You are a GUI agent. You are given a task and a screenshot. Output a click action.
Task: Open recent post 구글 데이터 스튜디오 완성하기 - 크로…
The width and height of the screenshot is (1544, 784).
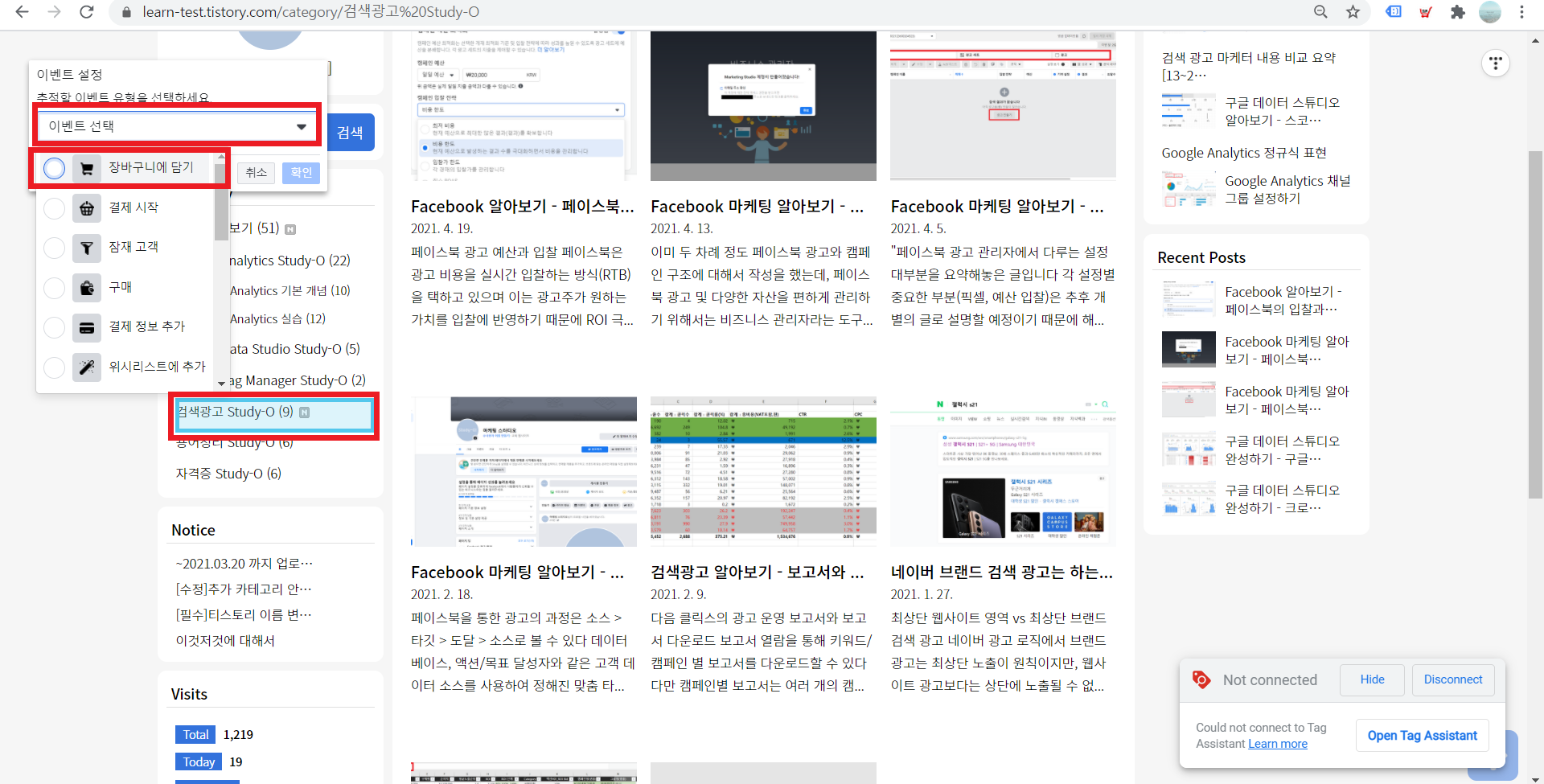tap(1282, 499)
